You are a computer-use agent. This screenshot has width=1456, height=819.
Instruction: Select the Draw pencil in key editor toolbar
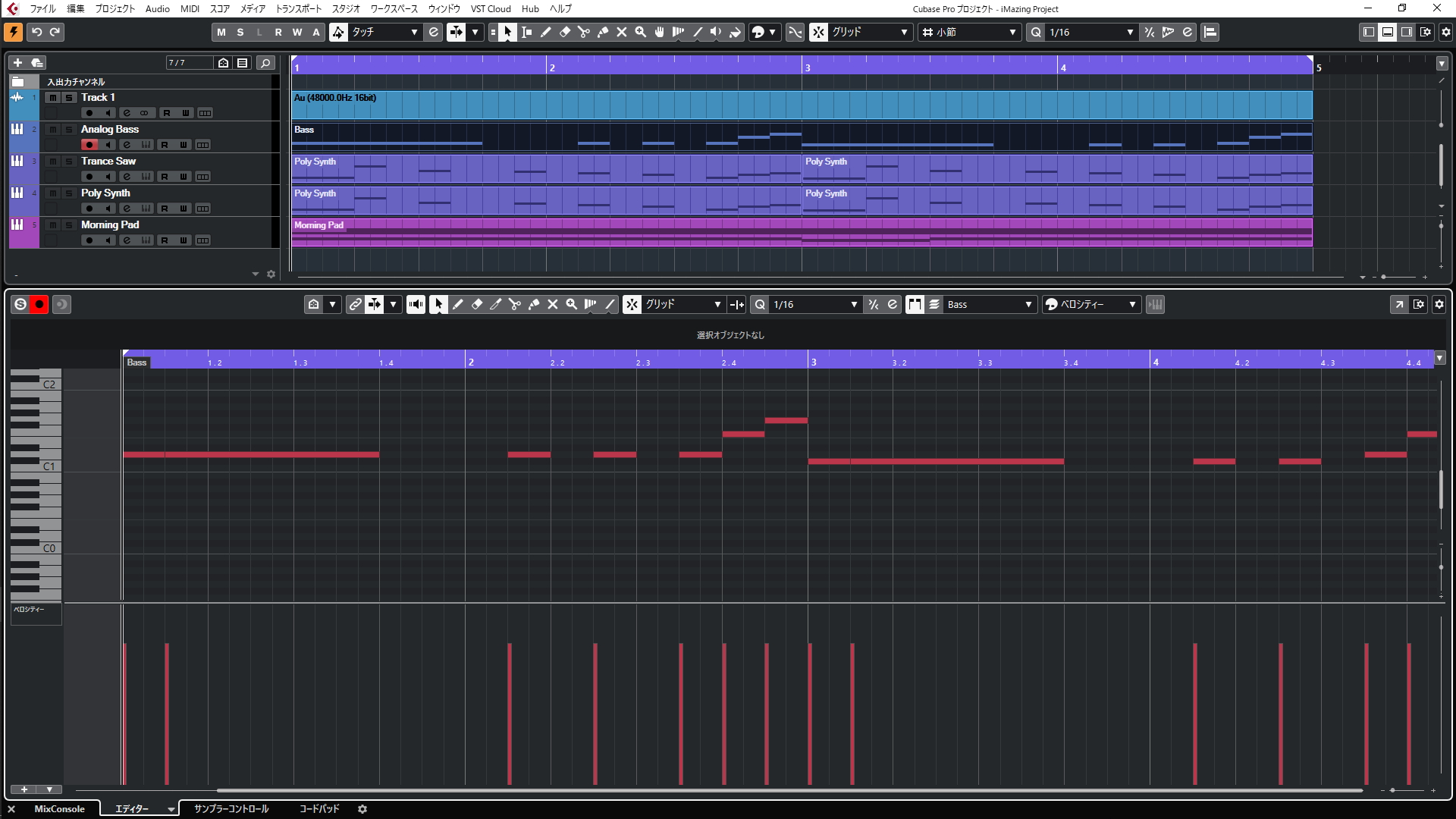point(457,304)
